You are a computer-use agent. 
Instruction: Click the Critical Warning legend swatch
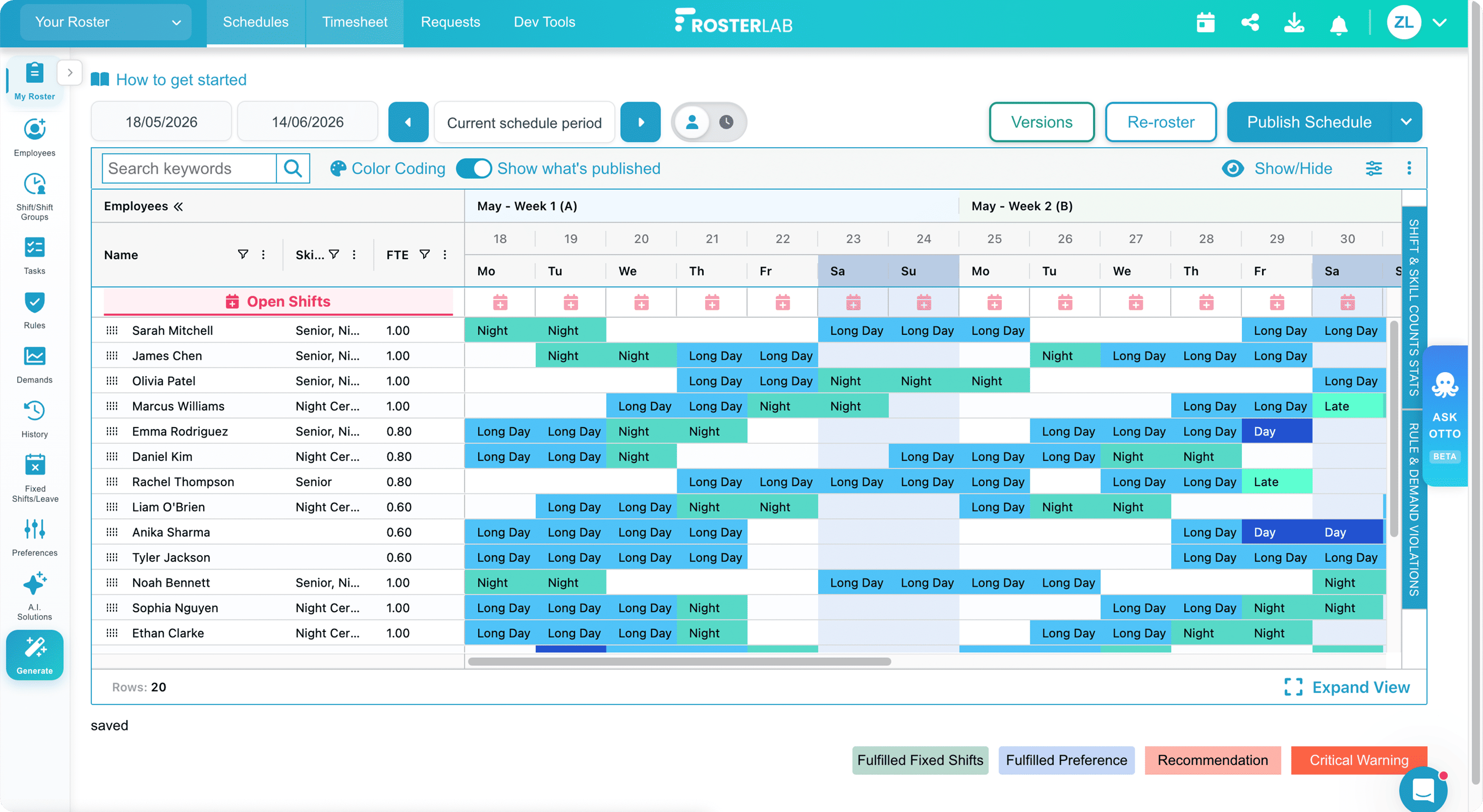(1358, 759)
